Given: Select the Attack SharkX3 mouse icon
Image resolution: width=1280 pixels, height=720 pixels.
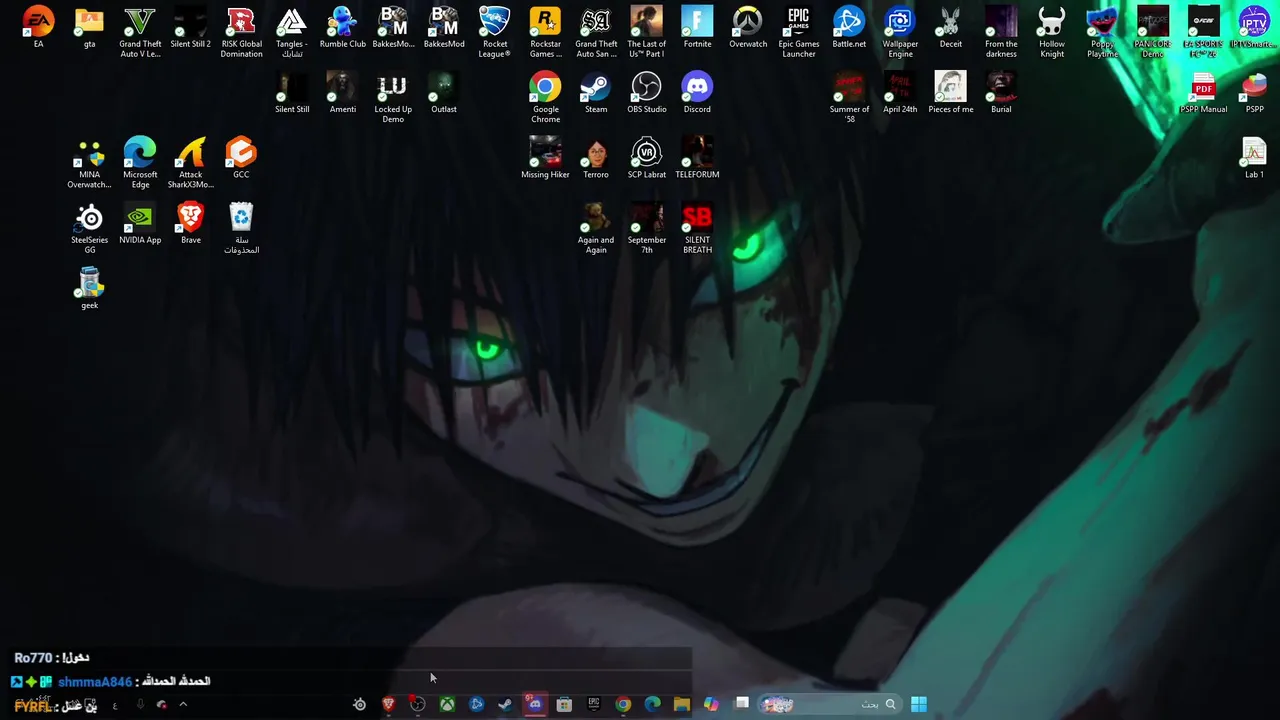Looking at the screenshot, I should tap(190, 162).
